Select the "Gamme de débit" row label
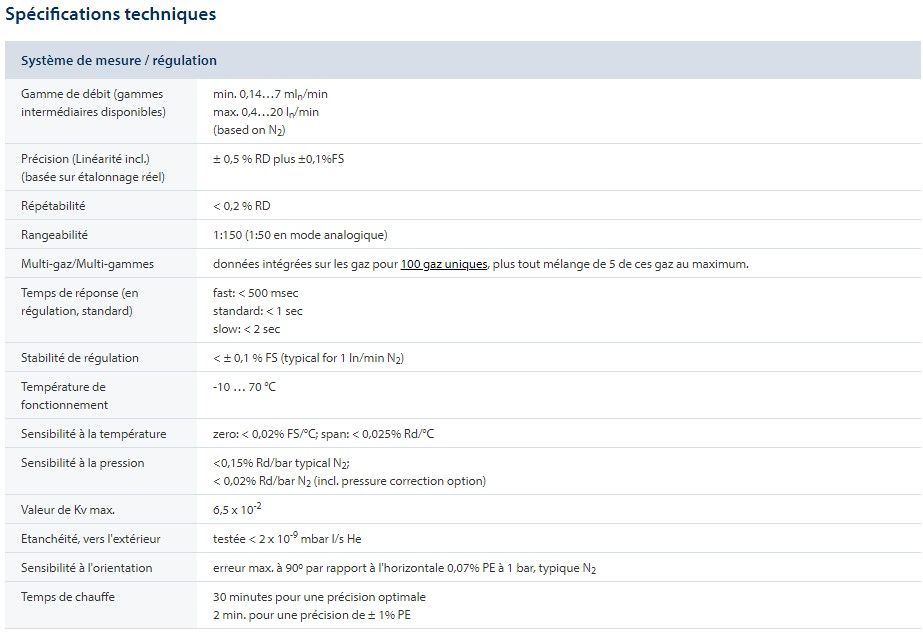Viewport: 923px width, 632px height. coord(92,103)
